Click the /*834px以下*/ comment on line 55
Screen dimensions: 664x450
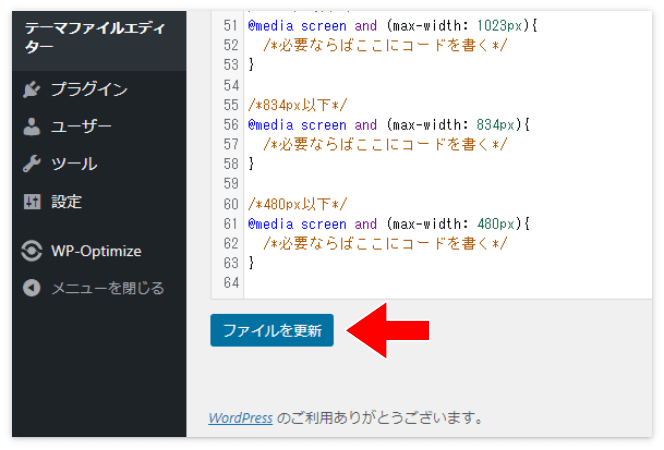[x=297, y=105]
